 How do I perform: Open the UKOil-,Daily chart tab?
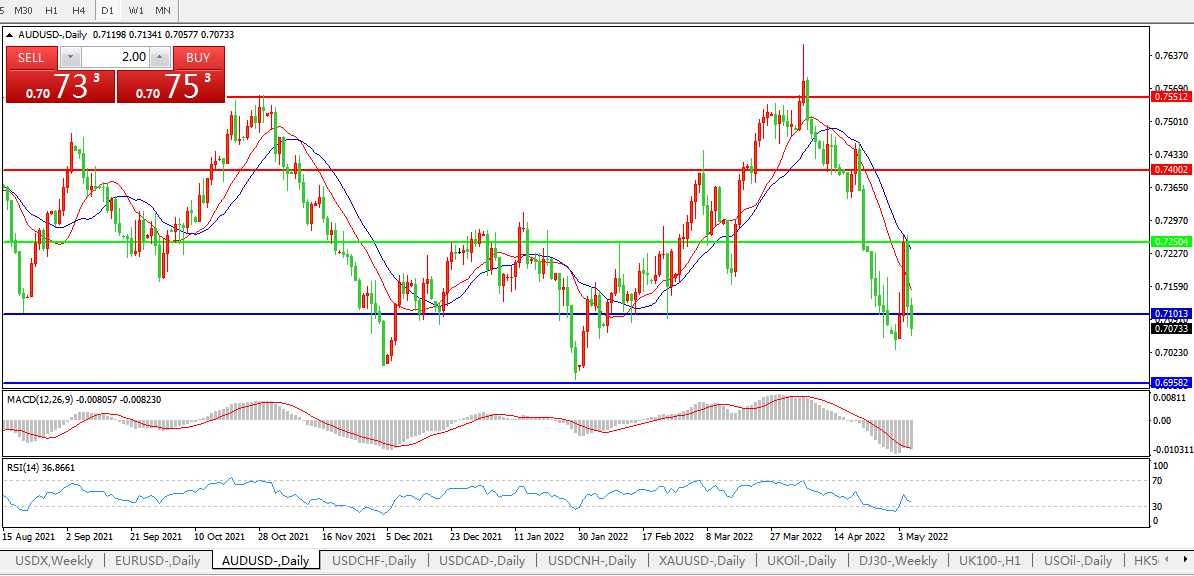801,561
